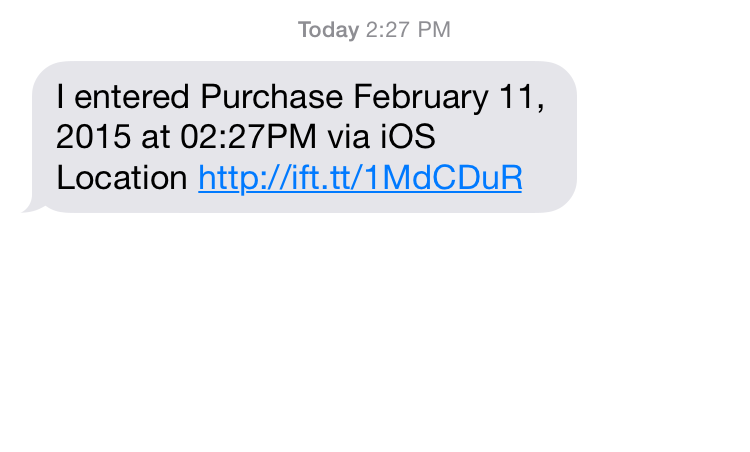Click the Today 2:27 PM timestamp
Image resolution: width=750 pixels, height=452 pixels.
pyautogui.click(x=374, y=30)
